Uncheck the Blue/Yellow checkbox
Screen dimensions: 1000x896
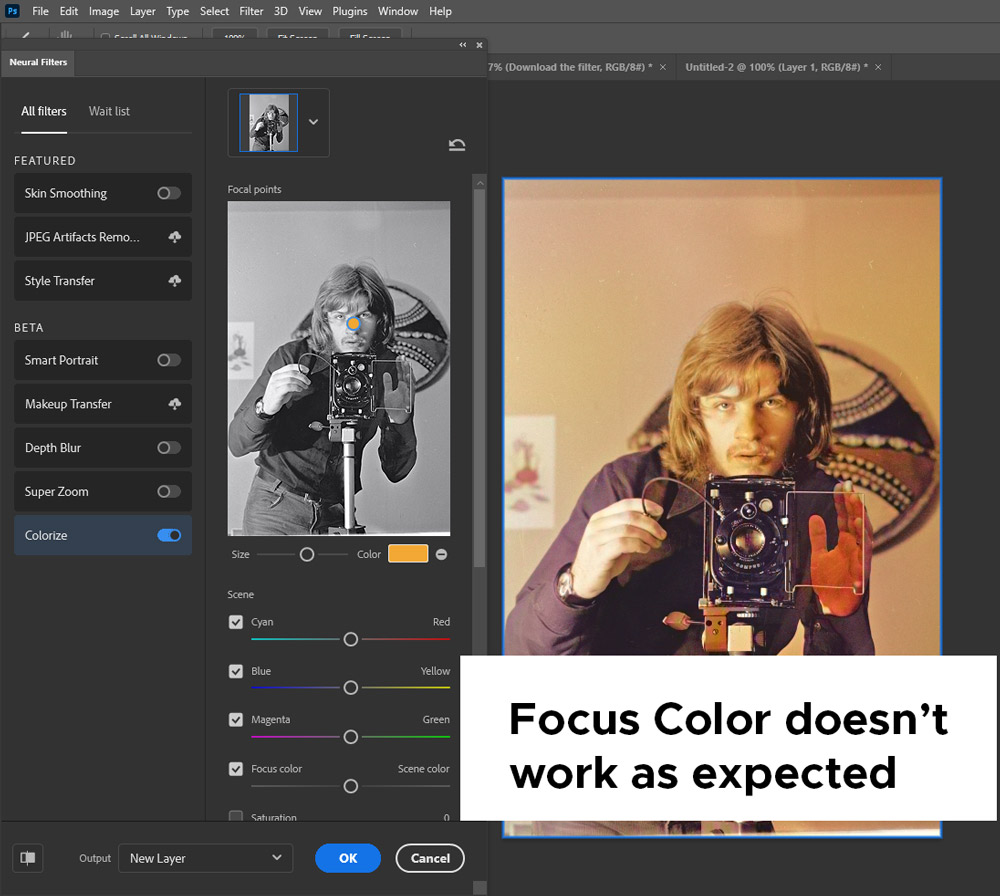pyautogui.click(x=236, y=671)
